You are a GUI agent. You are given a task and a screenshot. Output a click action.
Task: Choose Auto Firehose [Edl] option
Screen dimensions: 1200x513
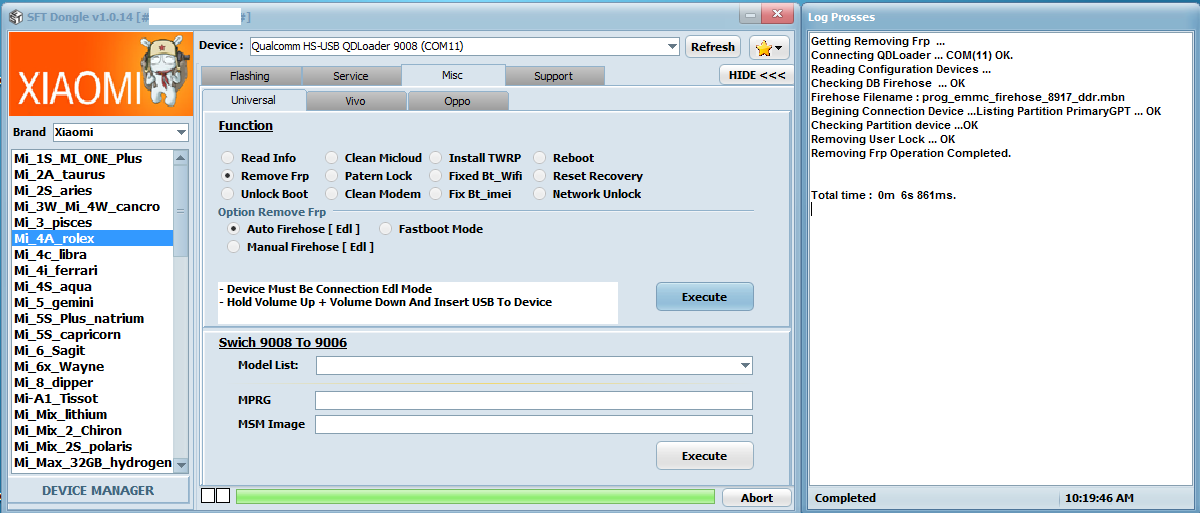293,229
